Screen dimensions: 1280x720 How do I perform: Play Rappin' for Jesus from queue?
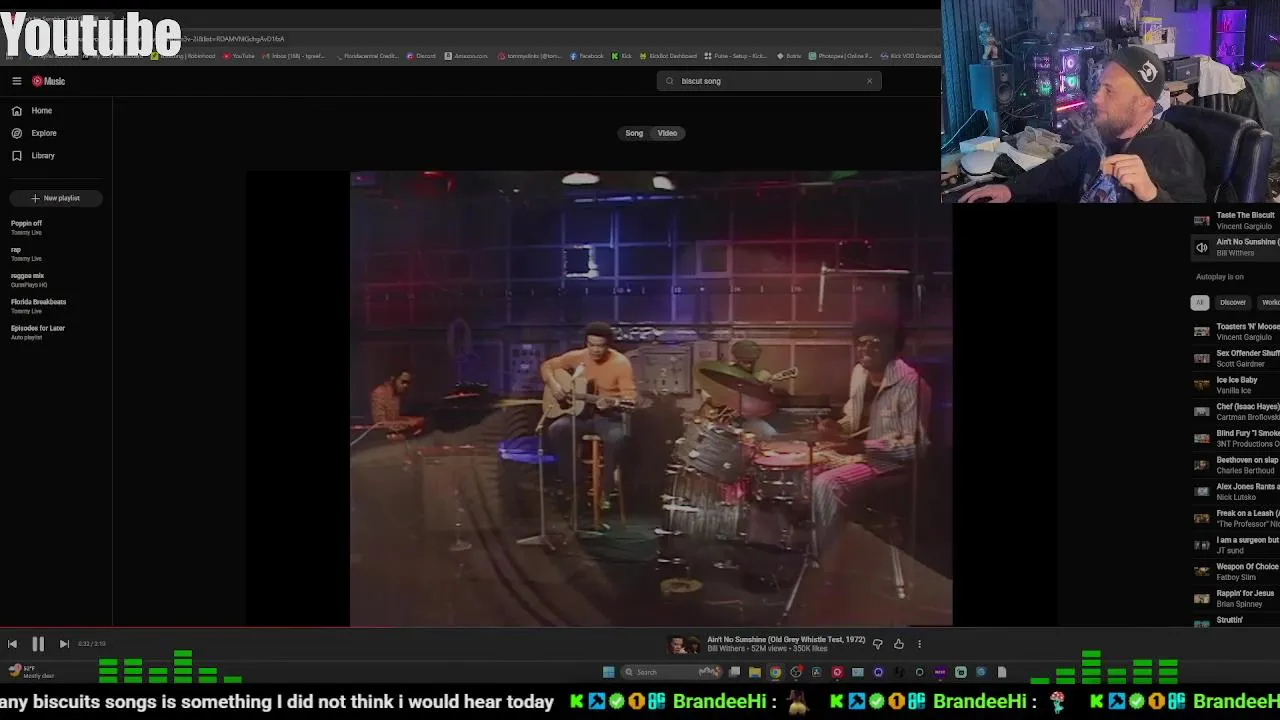pos(1236,598)
